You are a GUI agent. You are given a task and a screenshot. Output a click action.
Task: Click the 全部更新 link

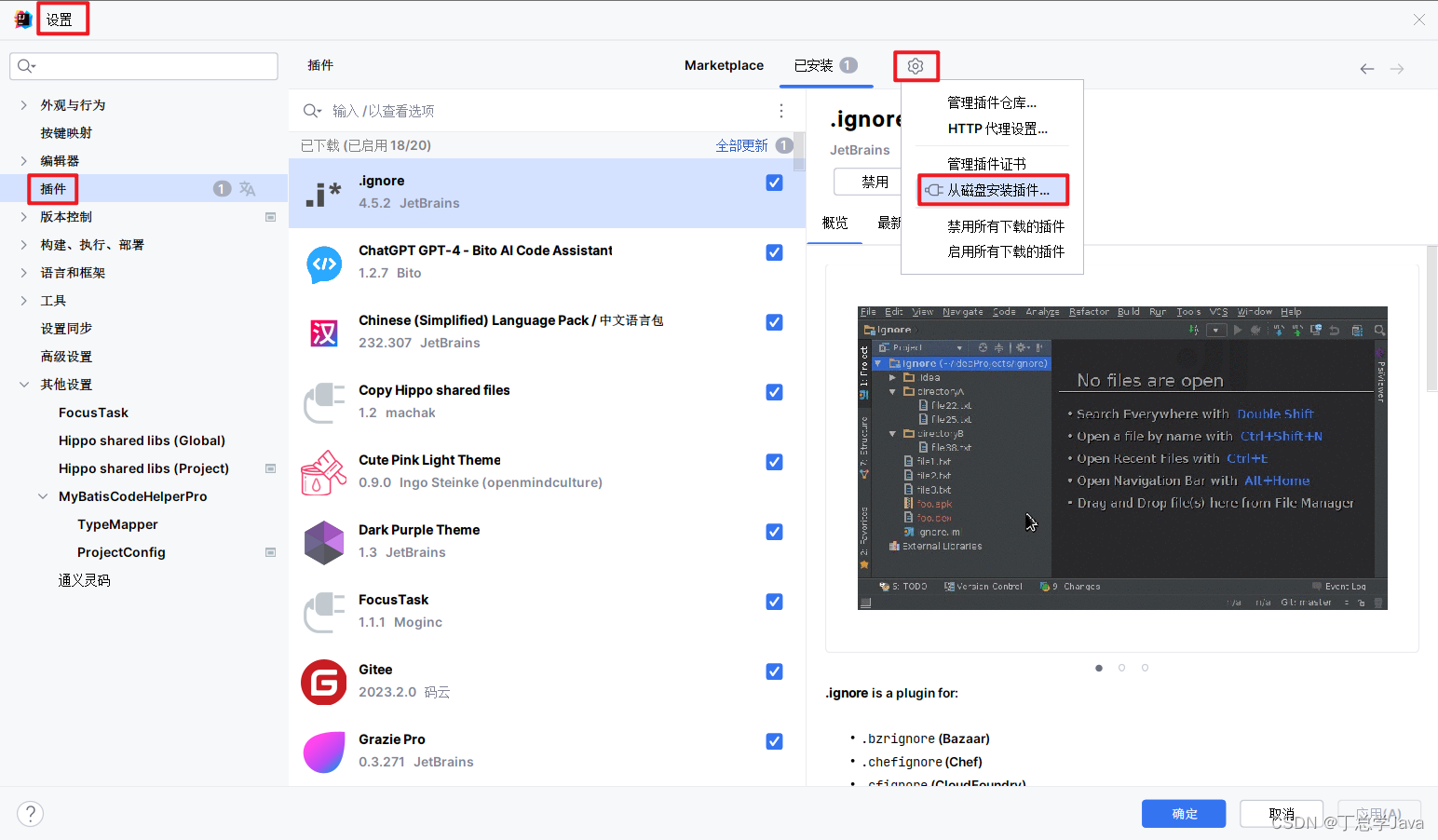coord(741,145)
